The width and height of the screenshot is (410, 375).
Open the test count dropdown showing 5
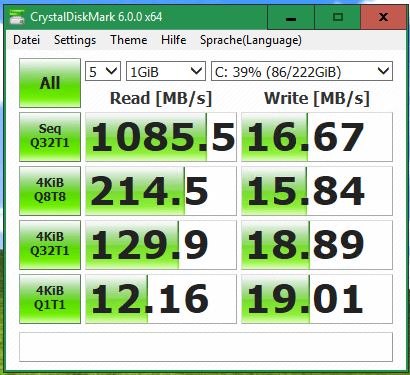[103, 71]
